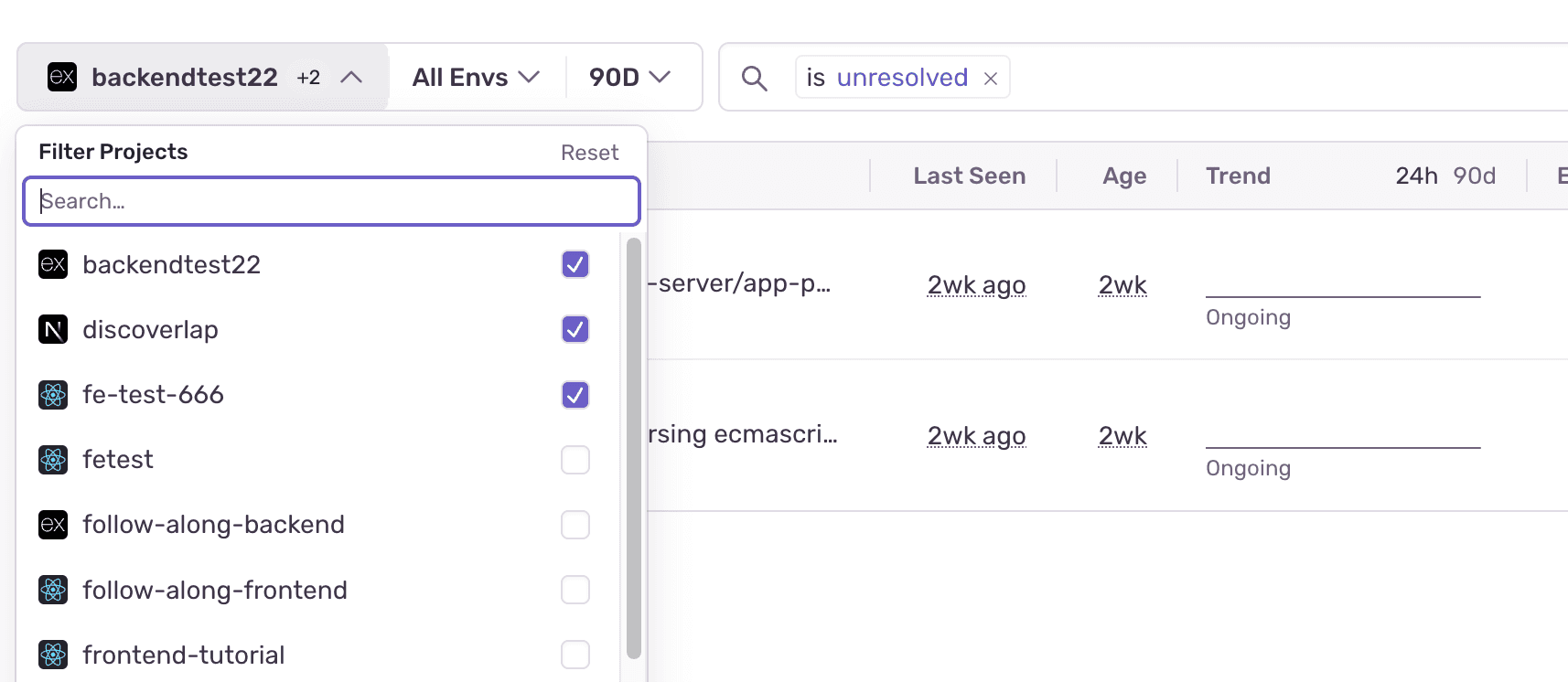
Task: Uncheck the backendtest22 project checkbox
Action: tap(575, 264)
